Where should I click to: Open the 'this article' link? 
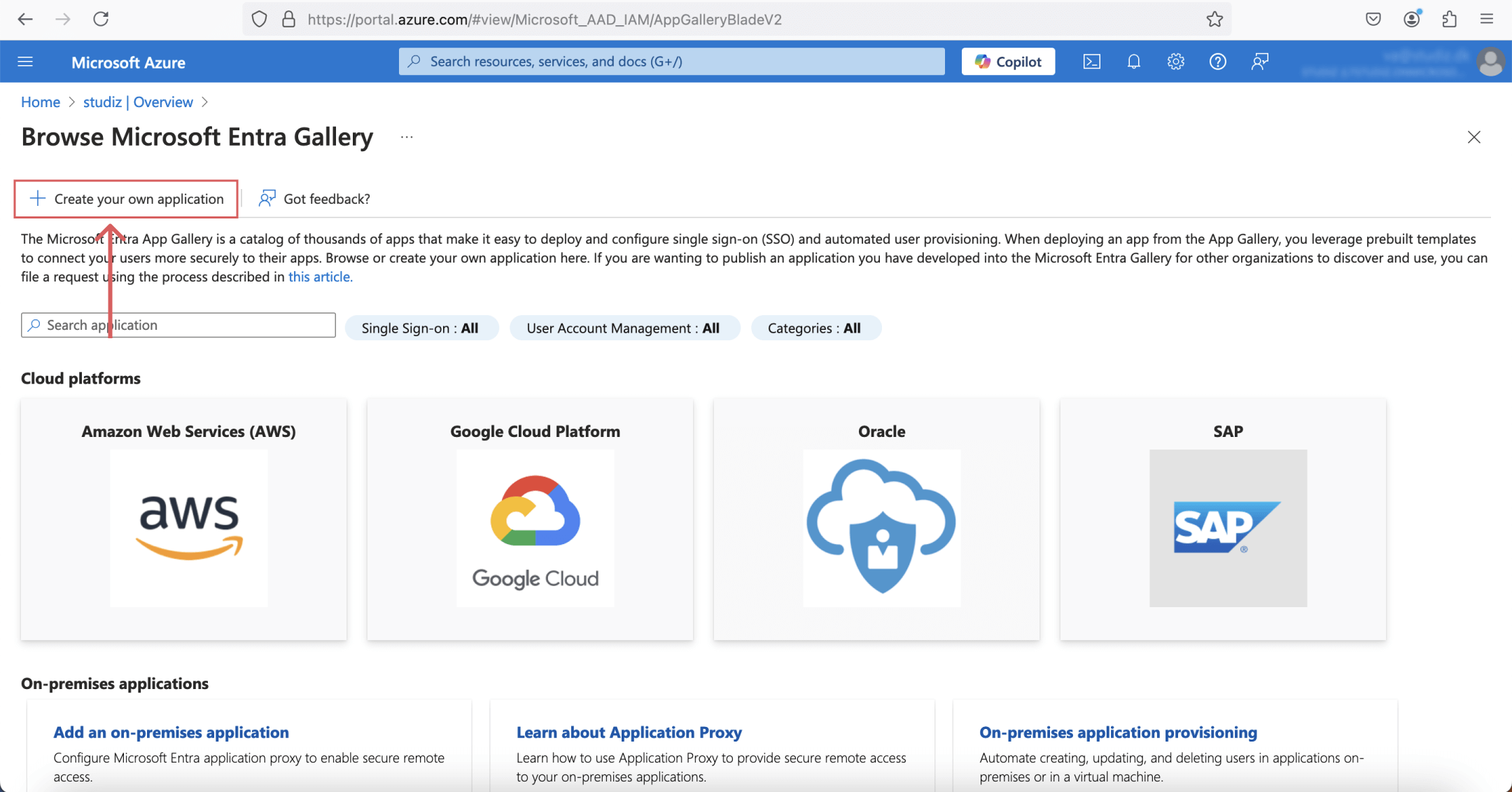point(321,277)
